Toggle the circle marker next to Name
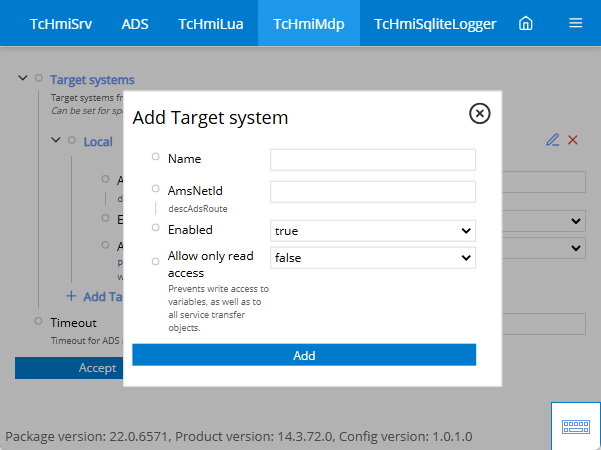 (155, 156)
